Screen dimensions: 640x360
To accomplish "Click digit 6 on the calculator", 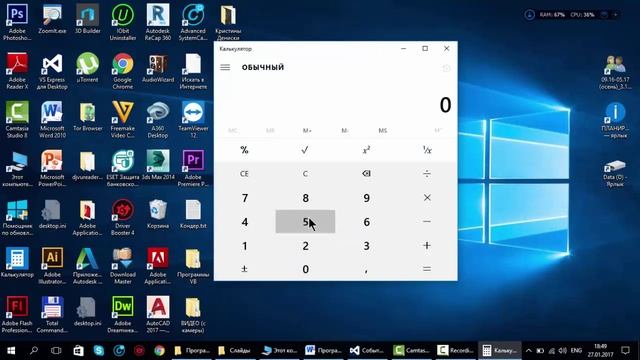I will click(x=366, y=222).
